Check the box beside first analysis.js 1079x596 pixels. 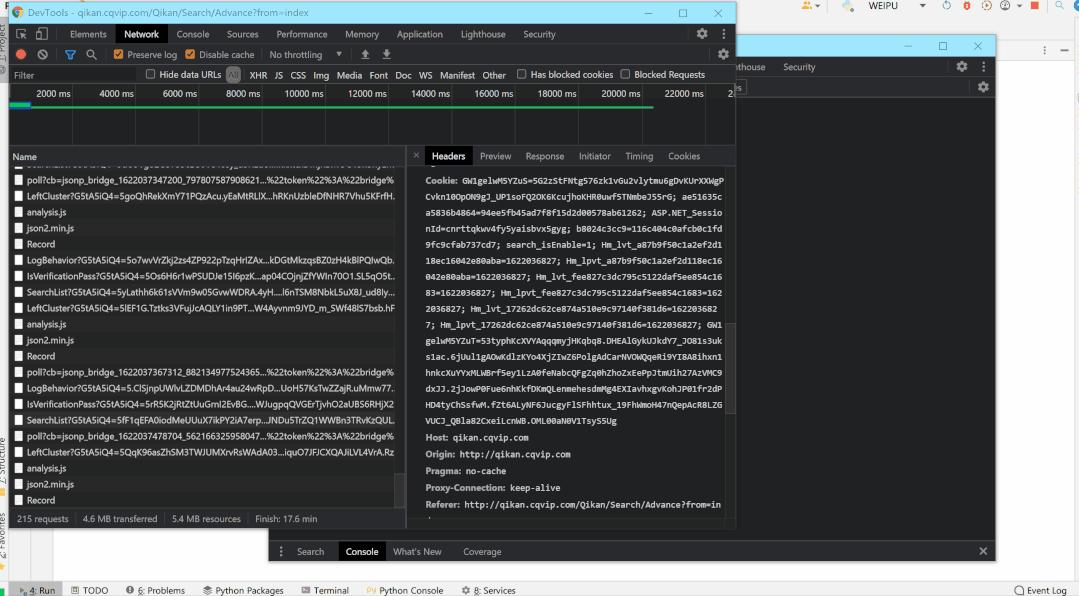(x=19, y=212)
